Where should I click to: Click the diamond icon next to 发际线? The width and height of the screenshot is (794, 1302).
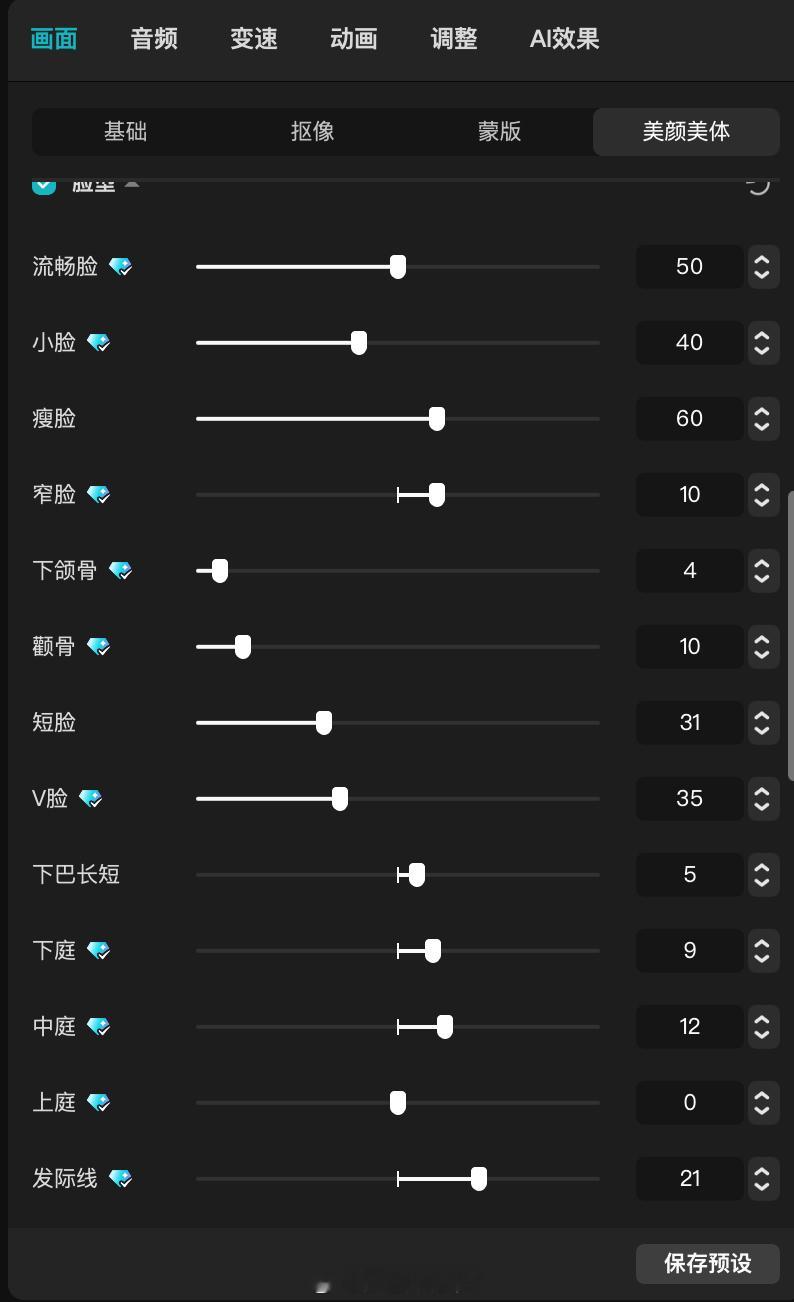[x=121, y=1179]
